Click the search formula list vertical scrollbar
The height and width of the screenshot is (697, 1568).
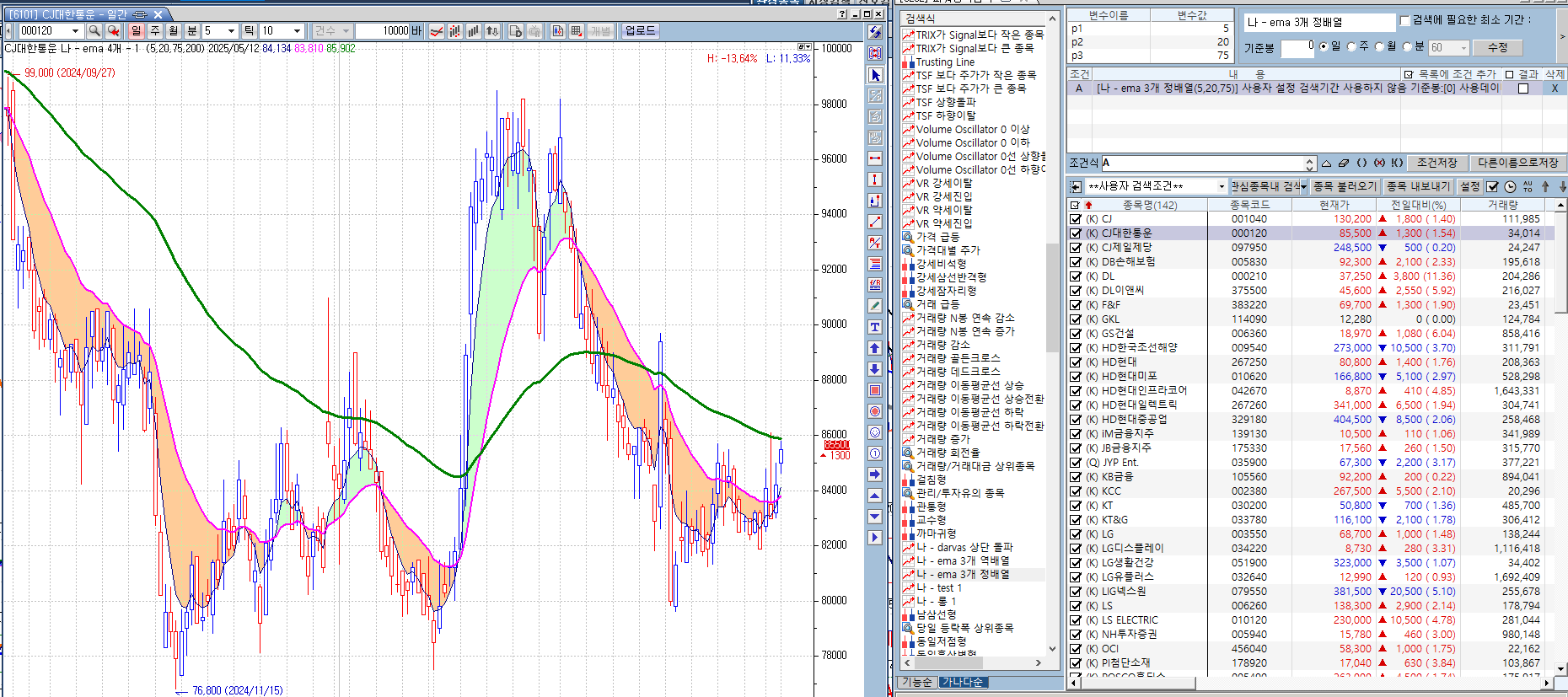click(x=1052, y=295)
